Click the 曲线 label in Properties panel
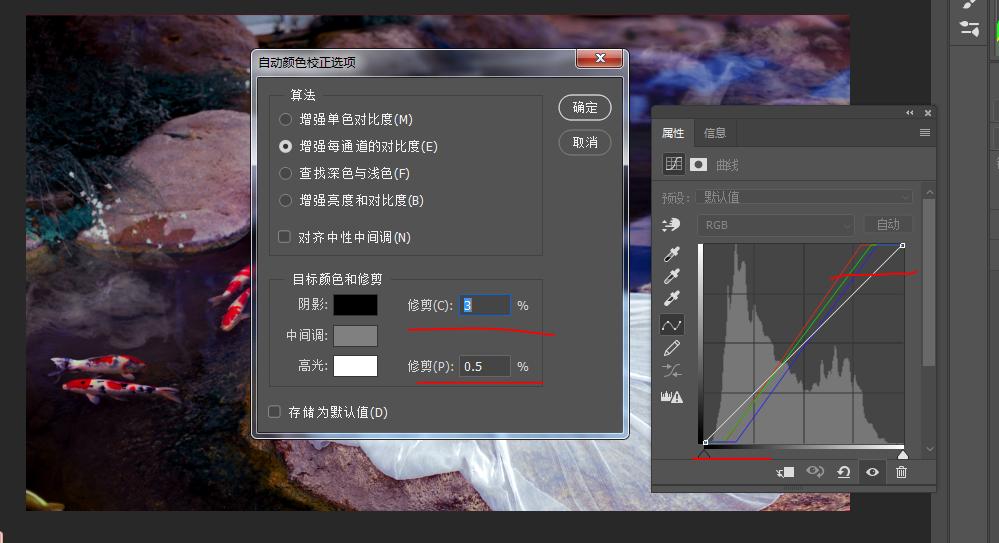999x543 pixels. click(727, 165)
